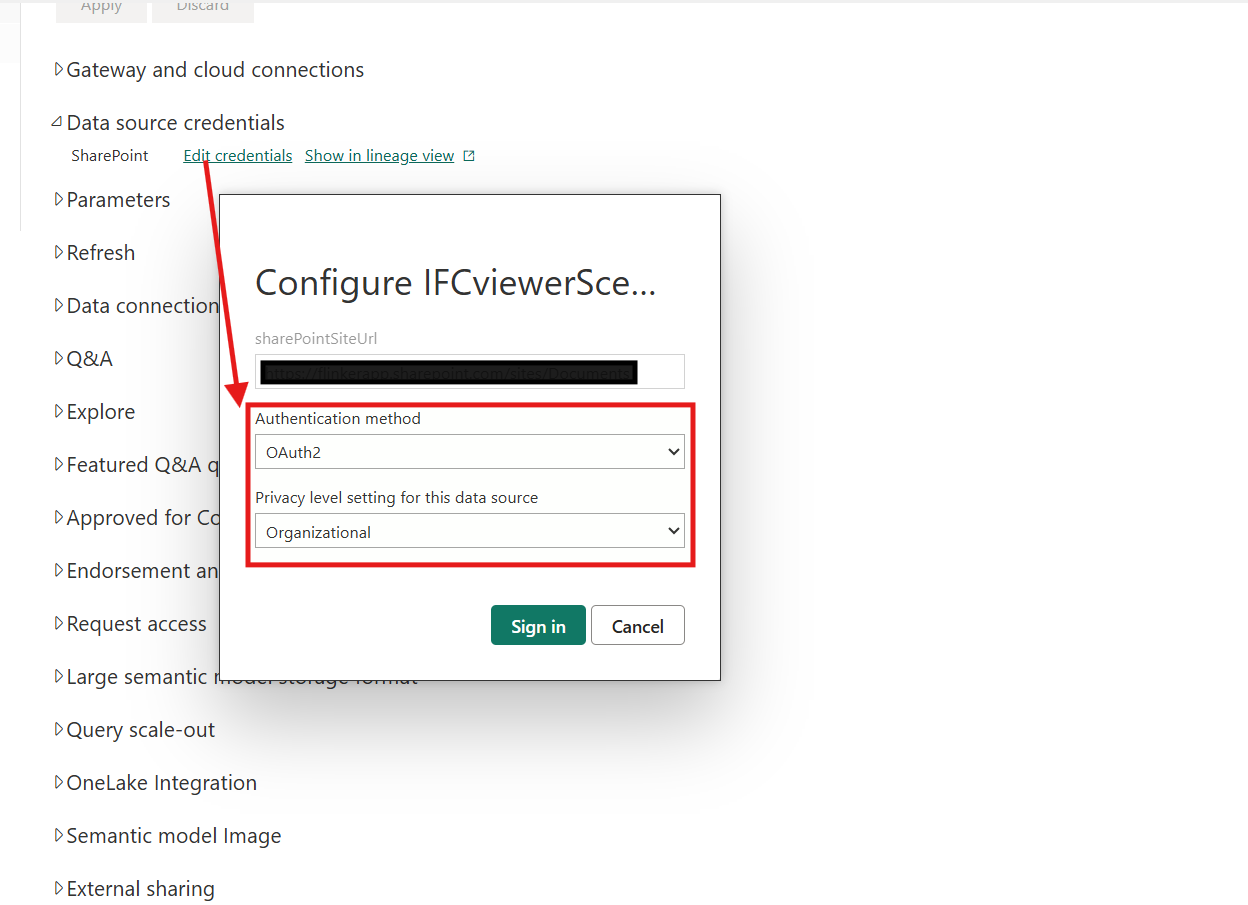Expand the Semantic model Image section
Viewport: 1248px width, 905px height.
(168, 836)
